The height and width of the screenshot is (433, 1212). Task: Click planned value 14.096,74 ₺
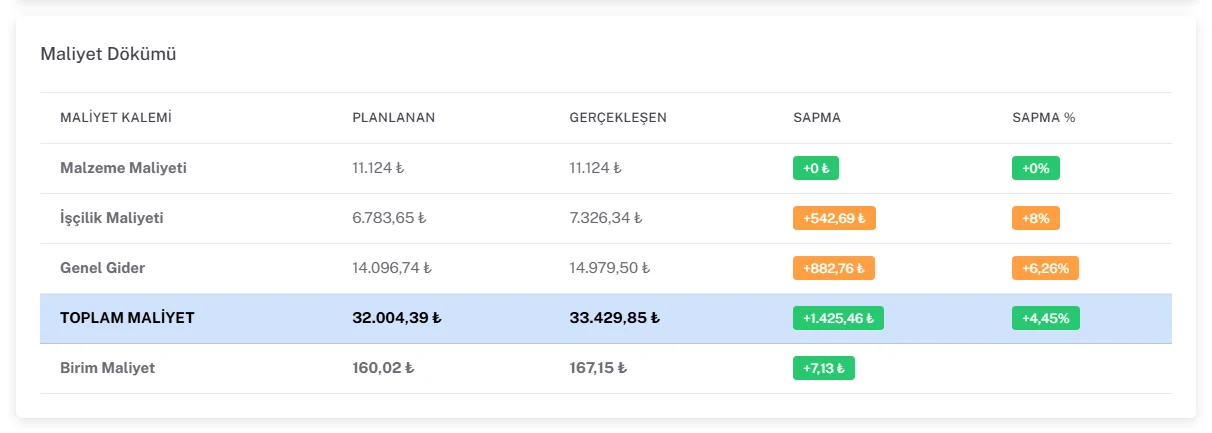[392, 268]
